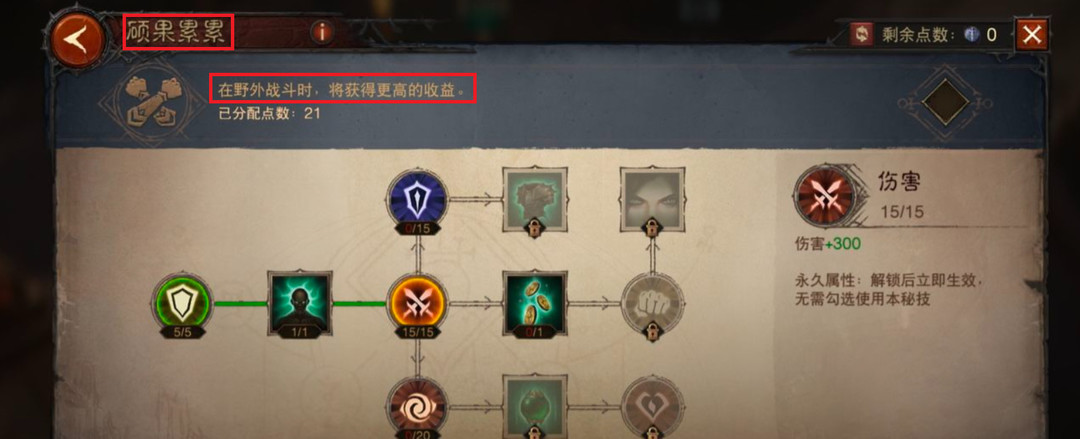Select the hooded figure skill node 1/1

[299, 304]
